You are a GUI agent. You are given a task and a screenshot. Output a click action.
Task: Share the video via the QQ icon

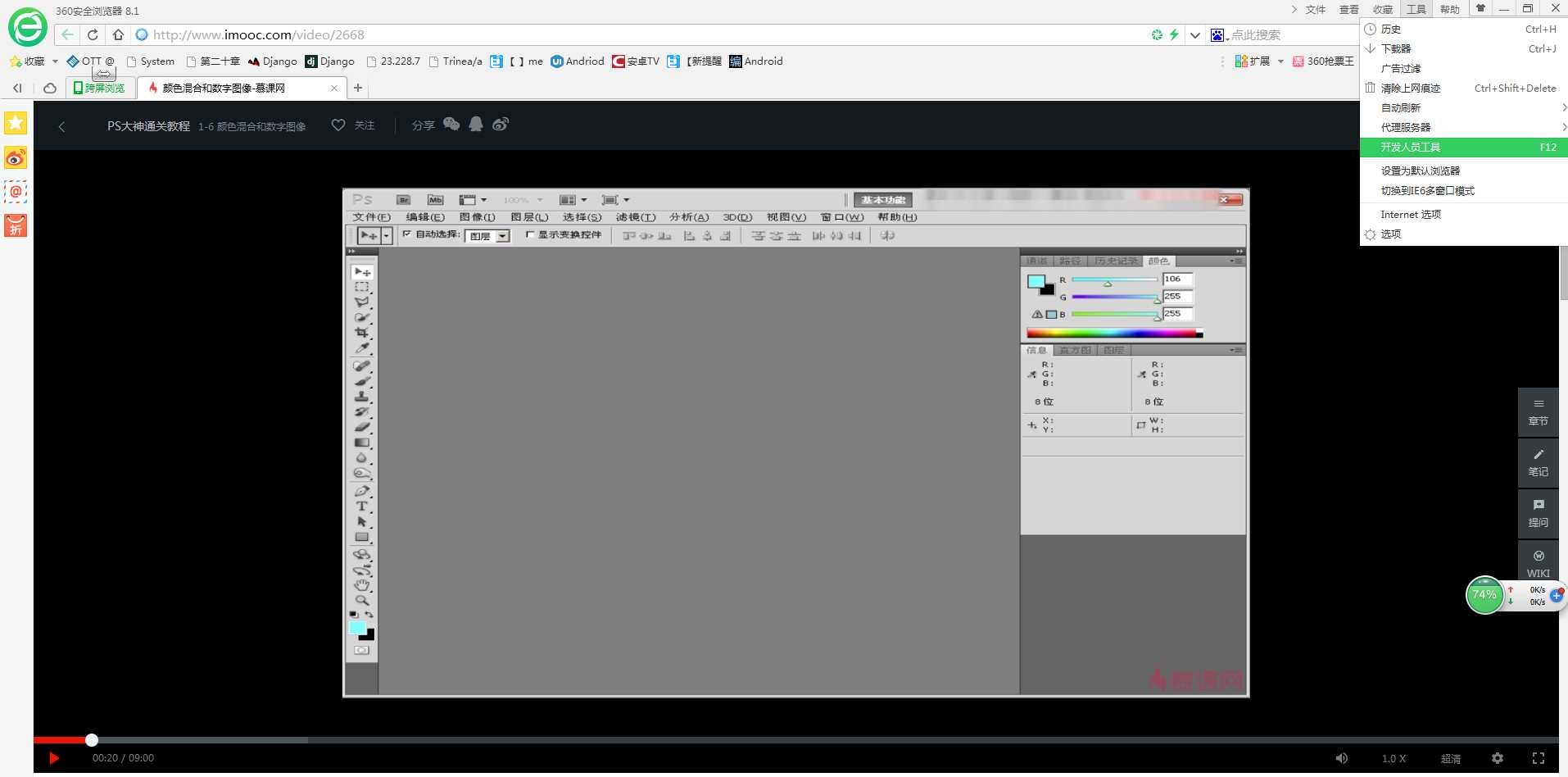point(476,124)
